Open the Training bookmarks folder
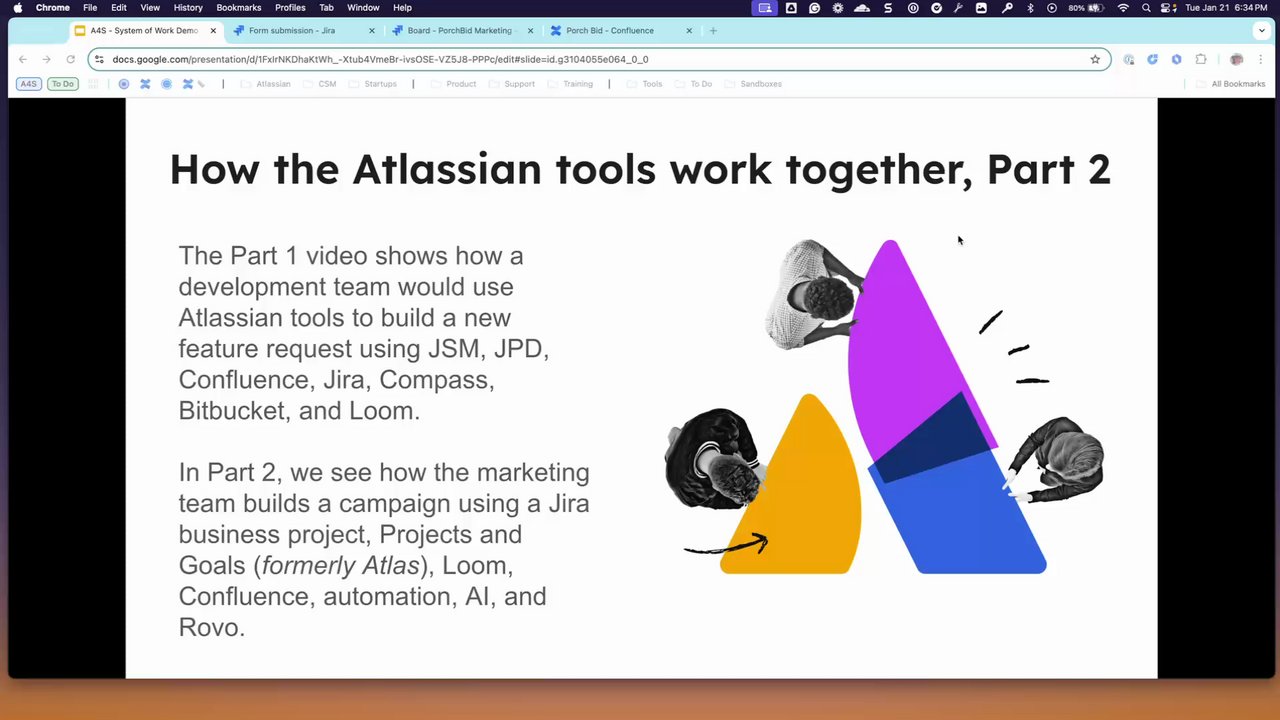Viewport: 1280px width, 720px height. 570,84
